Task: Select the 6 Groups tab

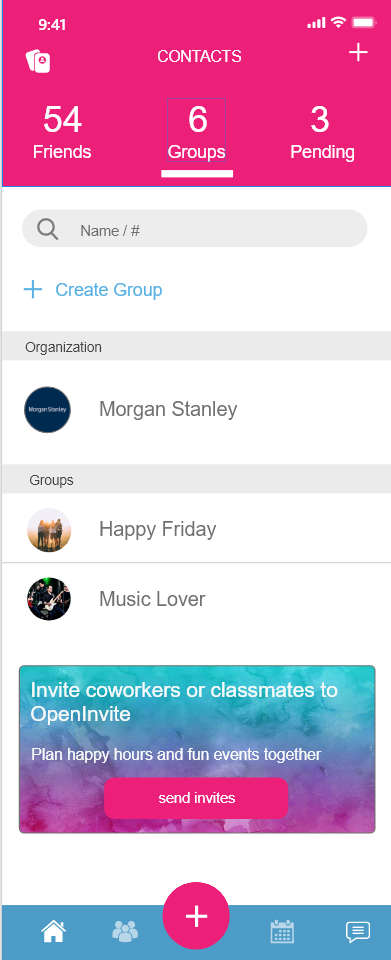Action: (x=196, y=132)
